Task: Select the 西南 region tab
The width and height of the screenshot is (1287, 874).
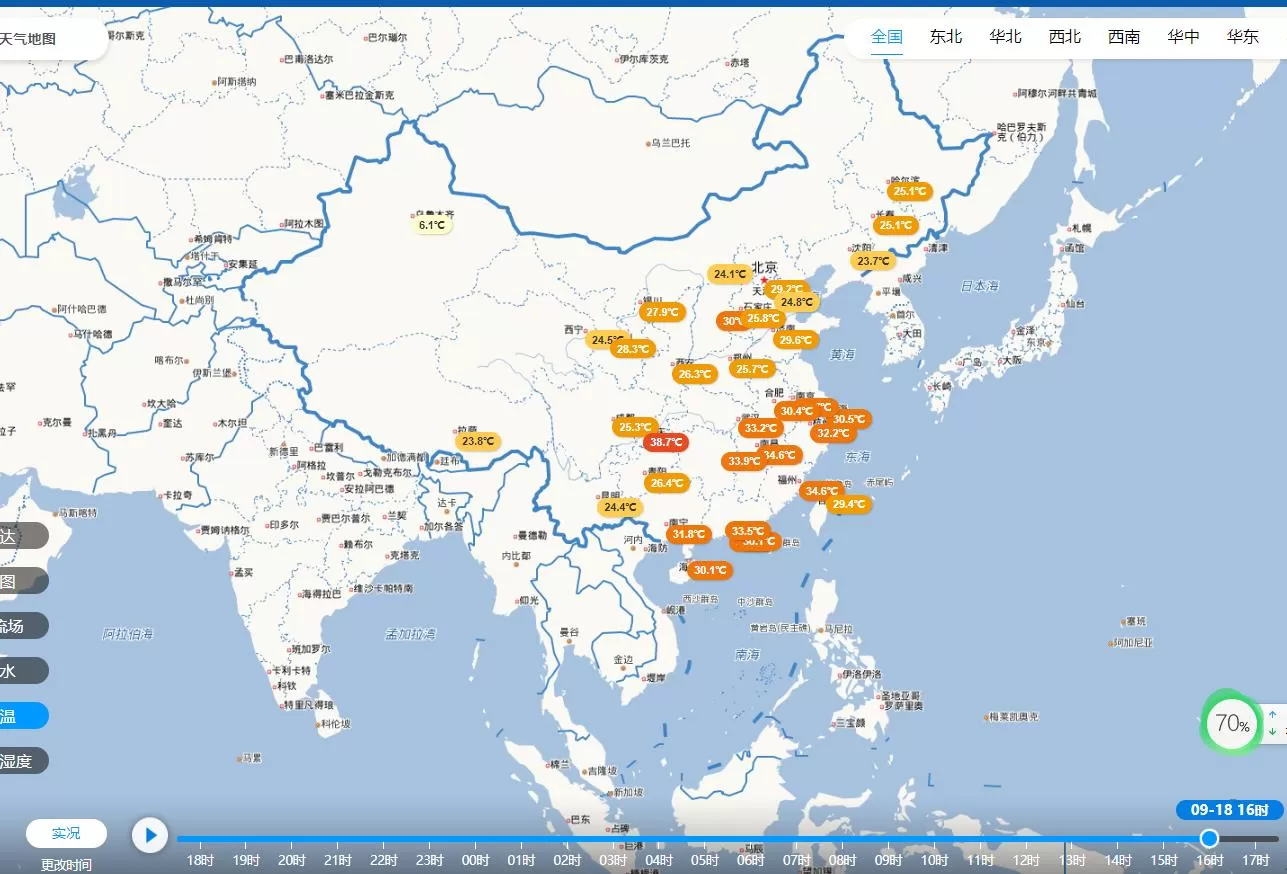Action: [1124, 37]
